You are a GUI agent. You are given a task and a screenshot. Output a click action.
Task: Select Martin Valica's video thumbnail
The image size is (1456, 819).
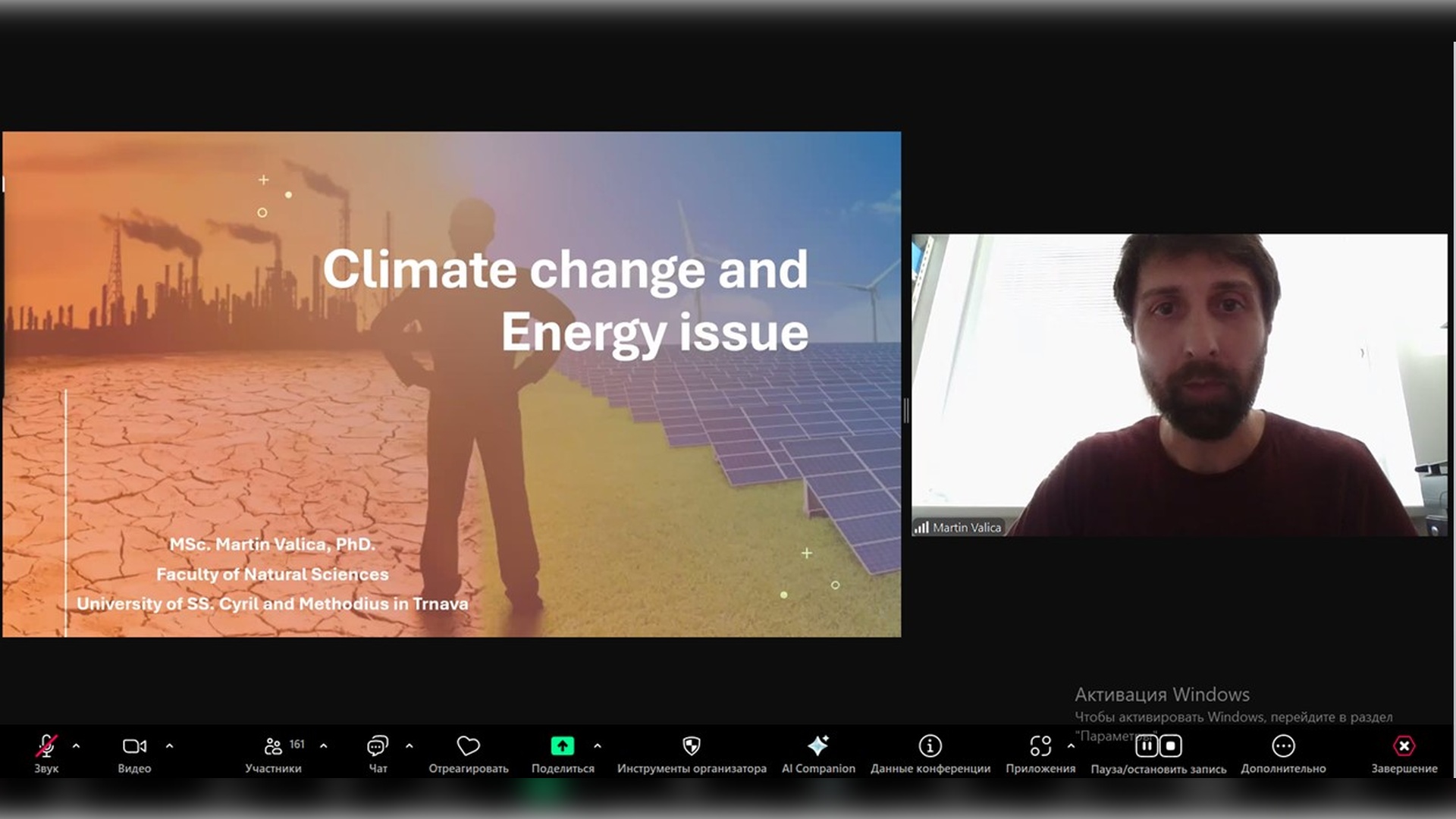1179,385
